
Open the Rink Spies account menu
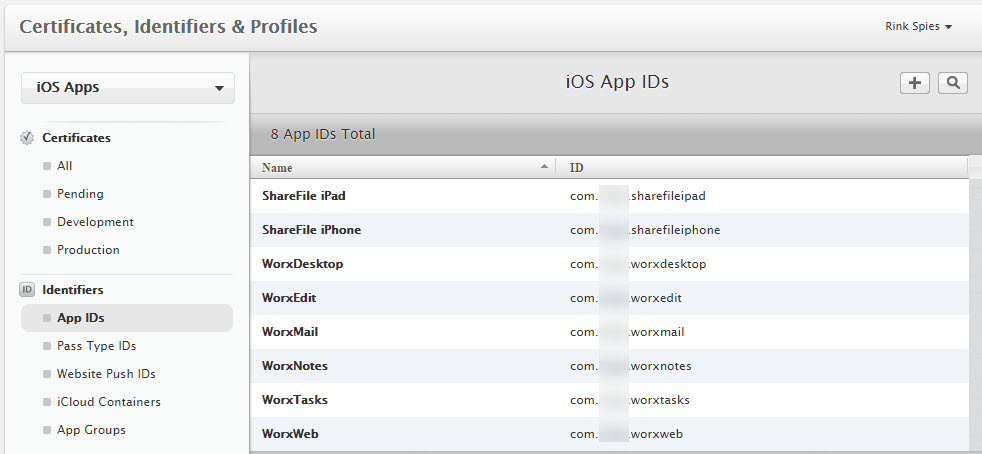point(918,26)
